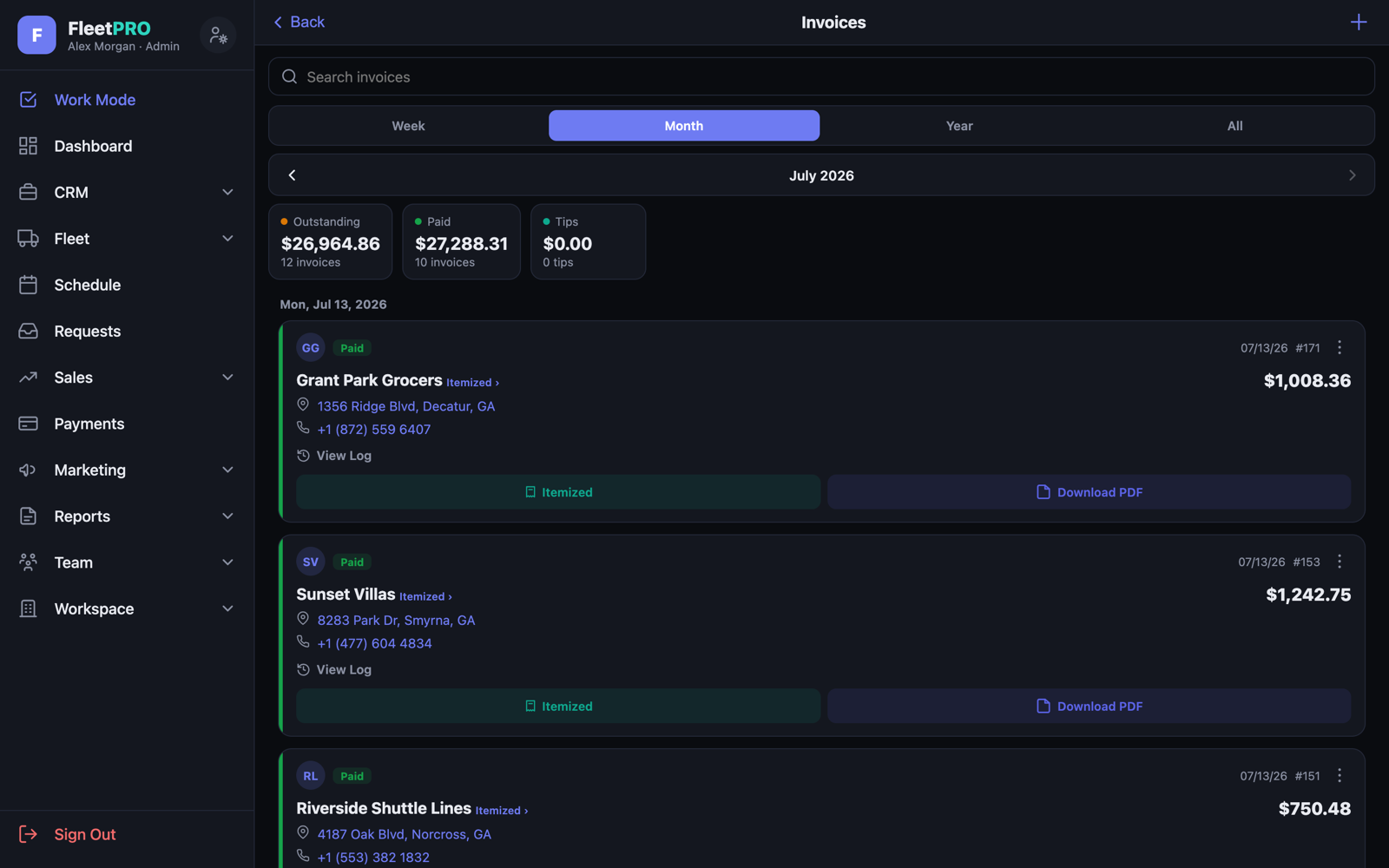Call +1 (872) 559 6407
The height and width of the screenshot is (868, 1389).
click(x=374, y=429)
